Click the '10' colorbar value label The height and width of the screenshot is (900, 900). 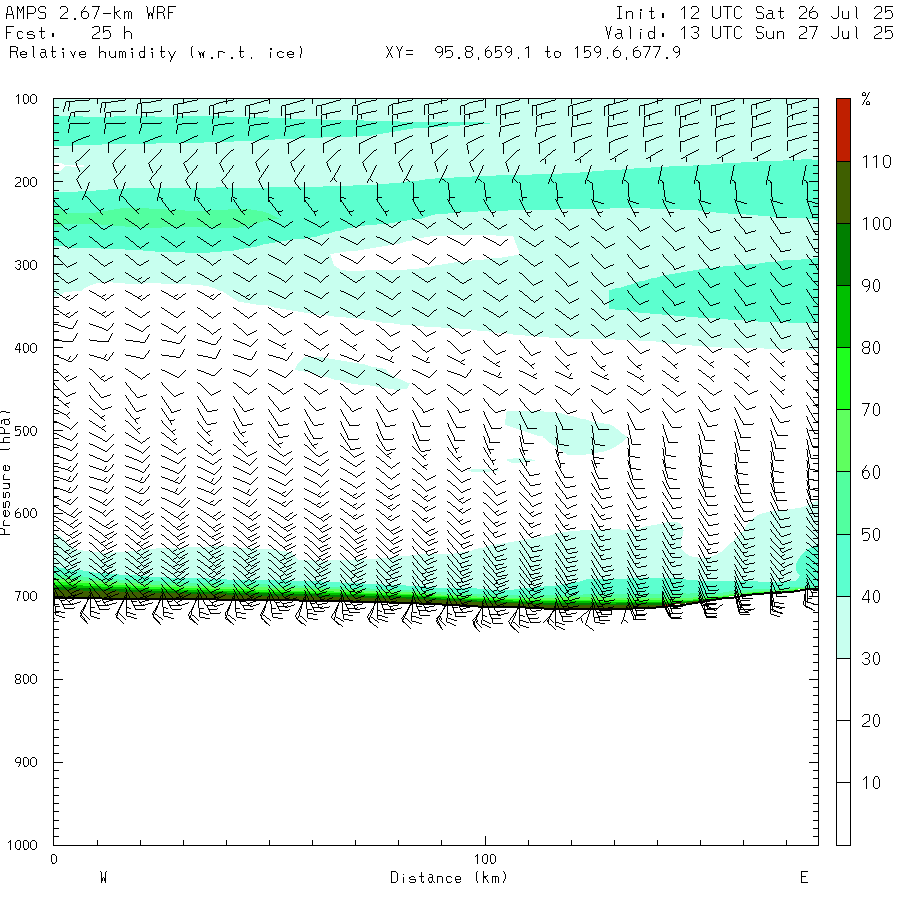[x=871, y=783]
